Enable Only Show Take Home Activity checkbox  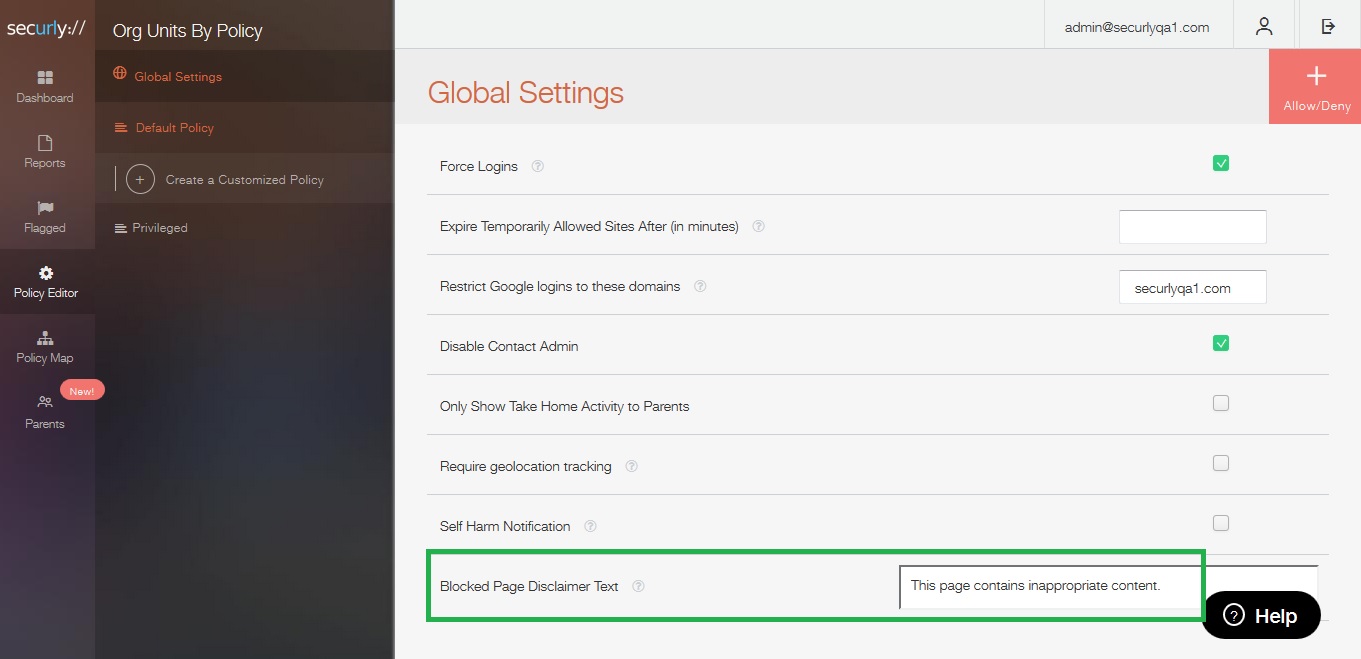click(x=1220, y=403)
